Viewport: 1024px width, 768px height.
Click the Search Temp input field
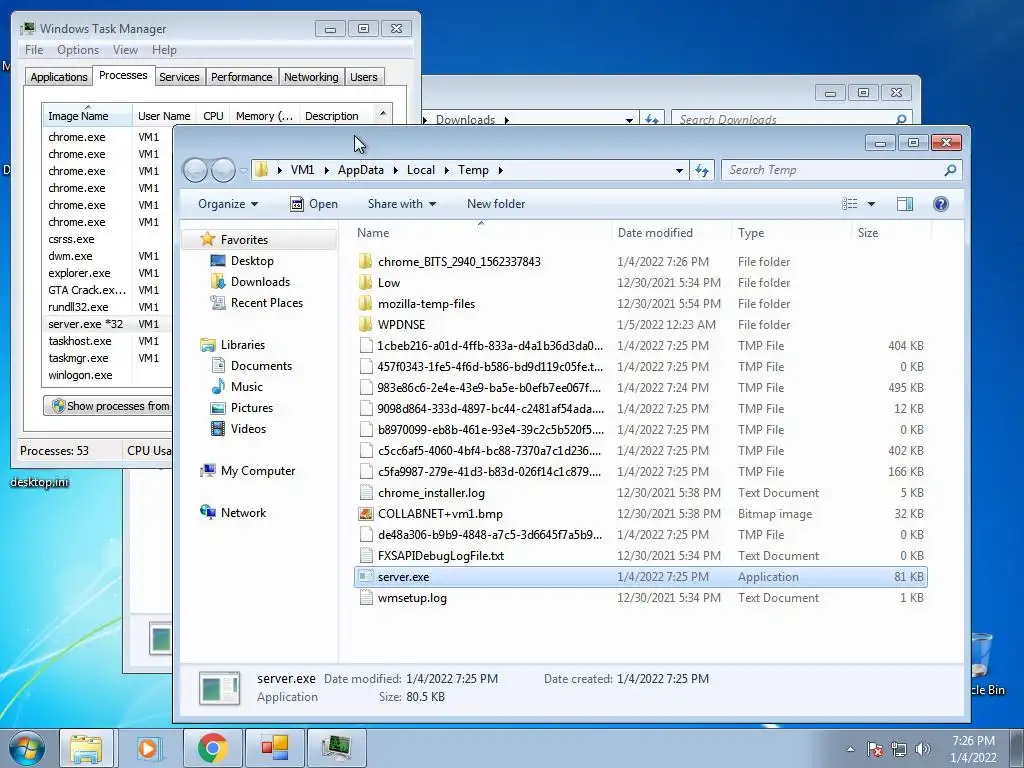(835, 170)
